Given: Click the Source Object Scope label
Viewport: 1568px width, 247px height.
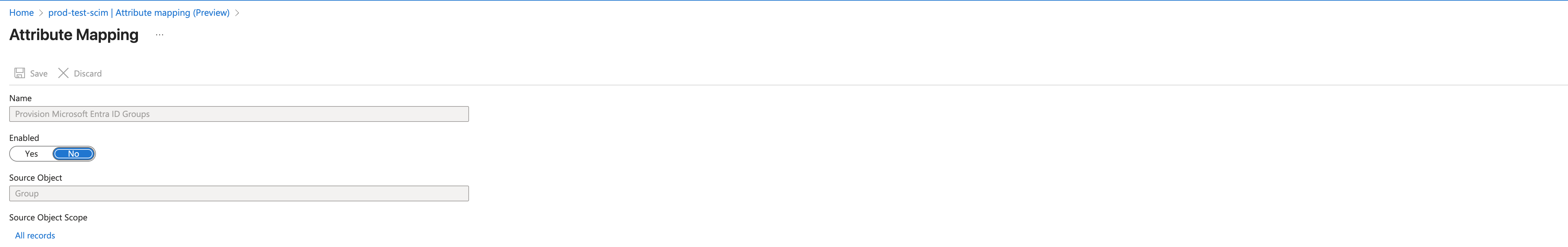Looking at the screenshot, I should [48, 217].
